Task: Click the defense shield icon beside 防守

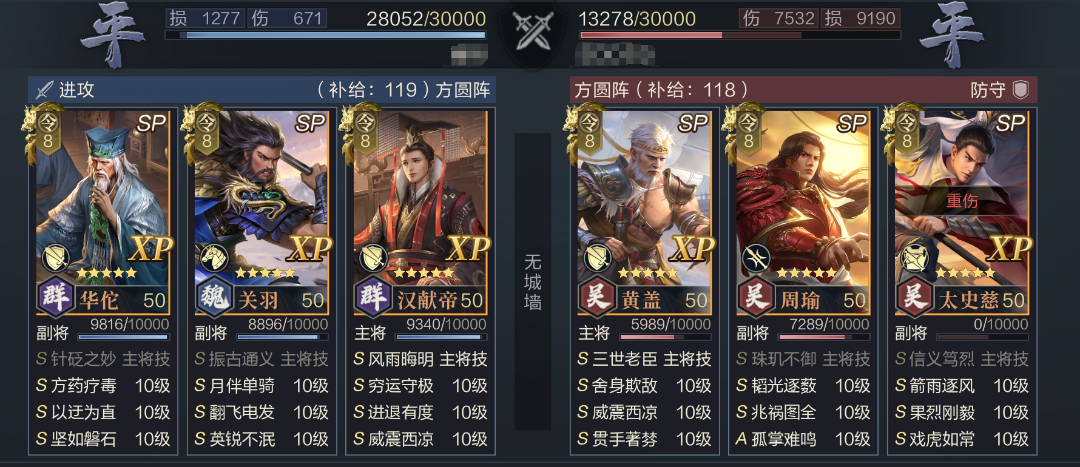Action: [x=1021, y=90]
